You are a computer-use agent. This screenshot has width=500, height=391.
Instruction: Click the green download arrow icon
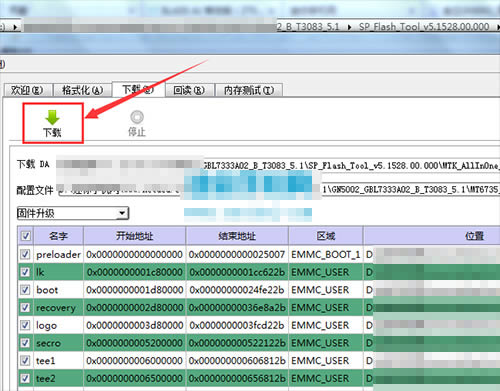pyautogui.click(x=52, y=118)
